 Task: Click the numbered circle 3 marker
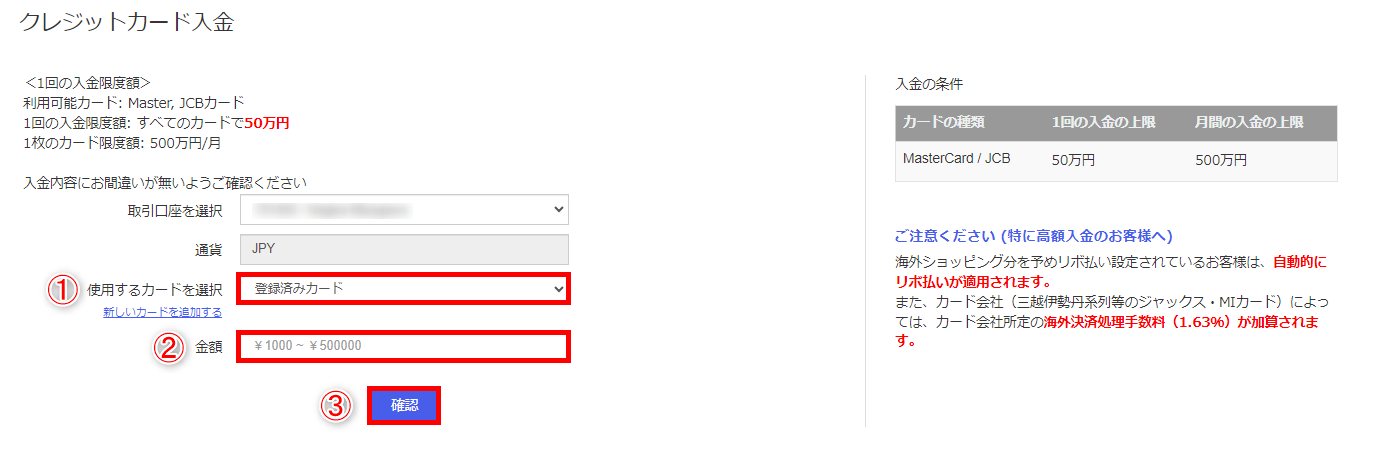pos(337,406)
